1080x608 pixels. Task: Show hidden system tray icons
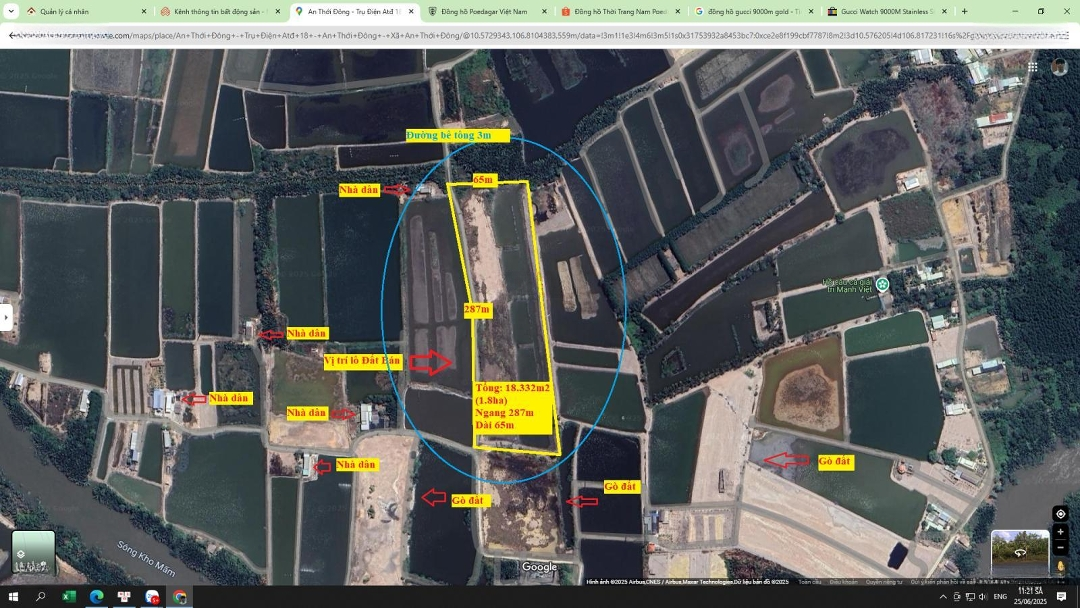click(x=941, y=597)
